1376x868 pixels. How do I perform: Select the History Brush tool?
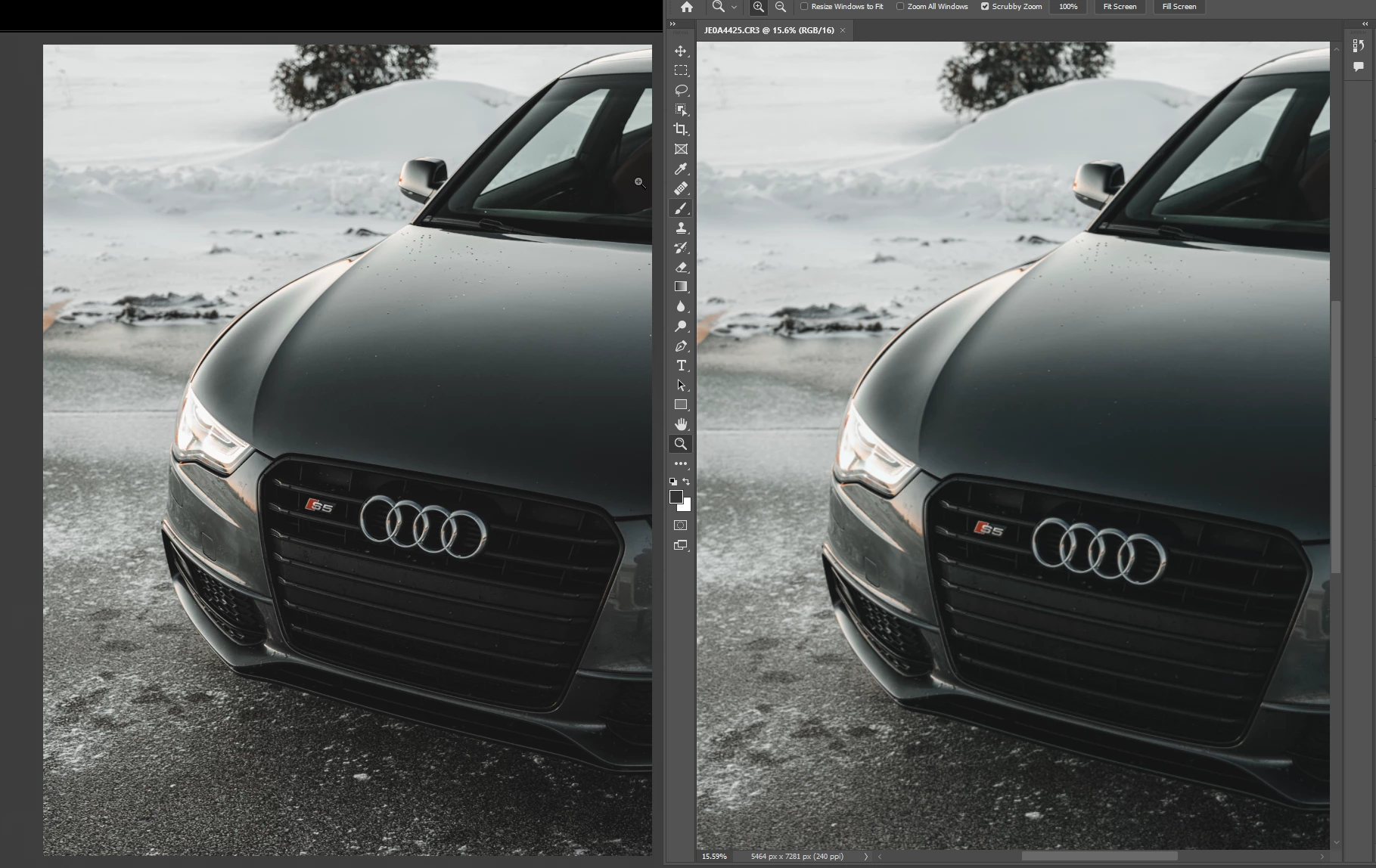(x=681, y=247)
